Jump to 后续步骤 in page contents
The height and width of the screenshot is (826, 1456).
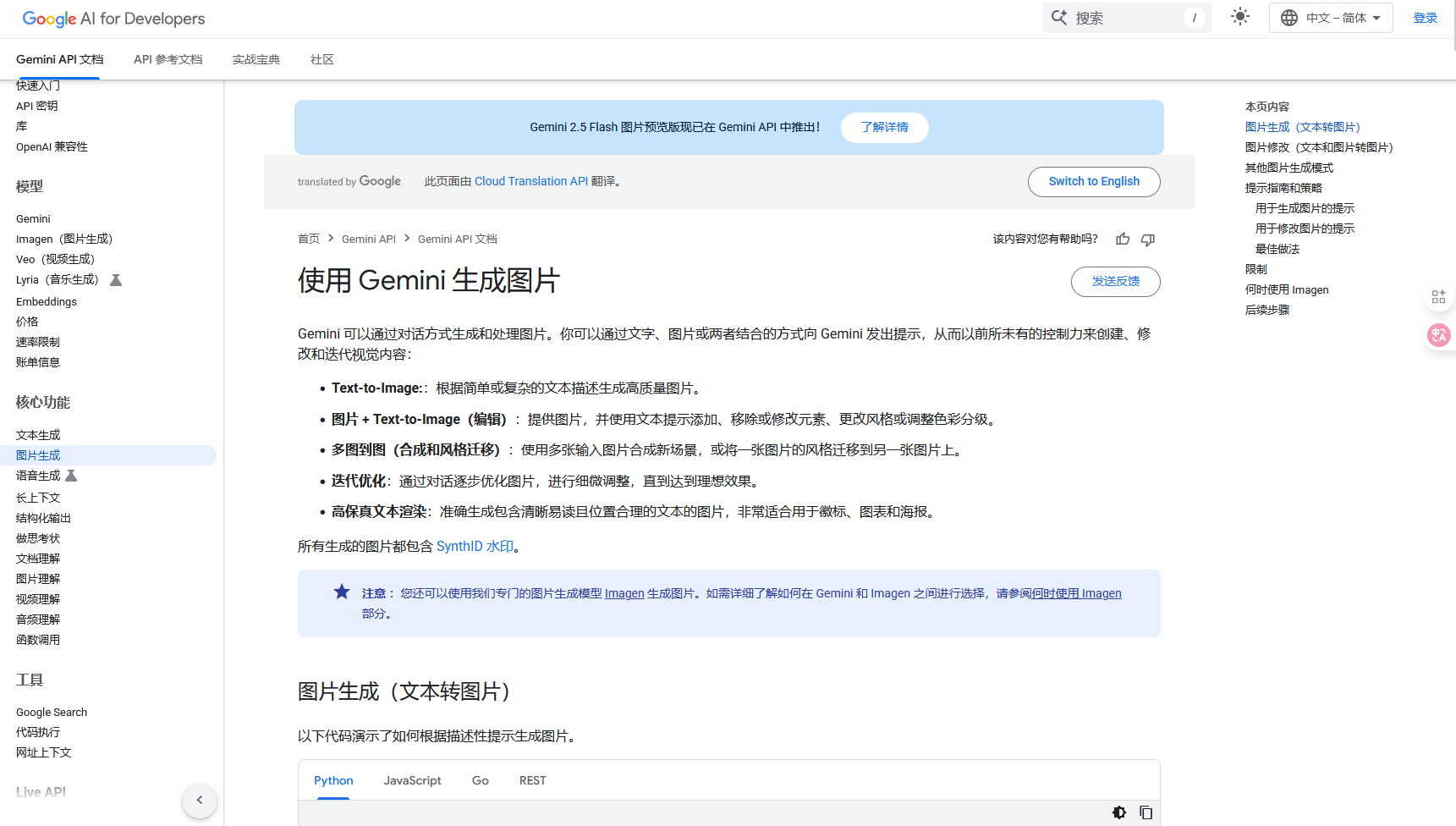(1267, 310)
